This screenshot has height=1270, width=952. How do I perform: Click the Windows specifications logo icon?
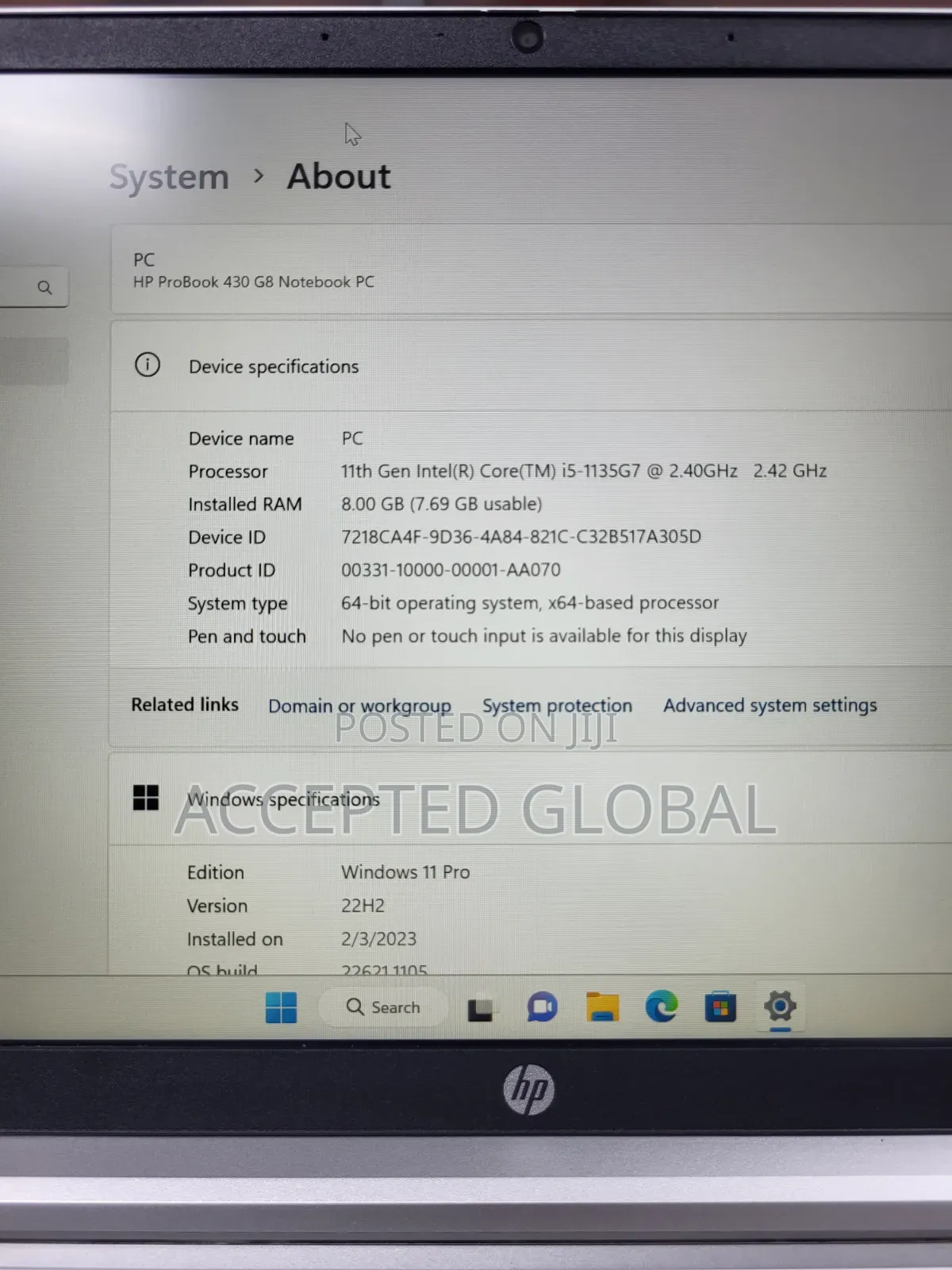(x=146, y=798)
